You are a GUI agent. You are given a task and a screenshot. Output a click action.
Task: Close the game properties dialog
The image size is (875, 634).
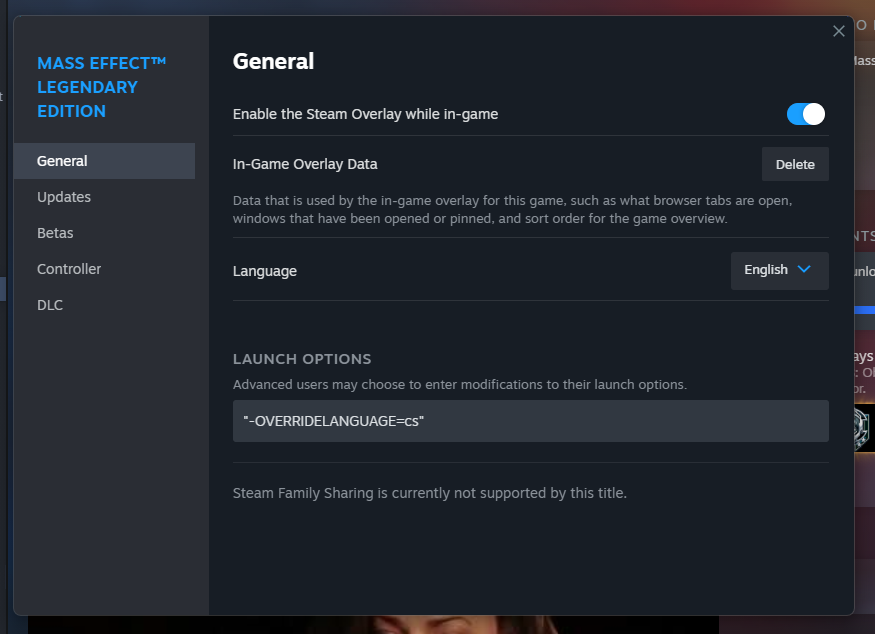click(x=838, y=31)
